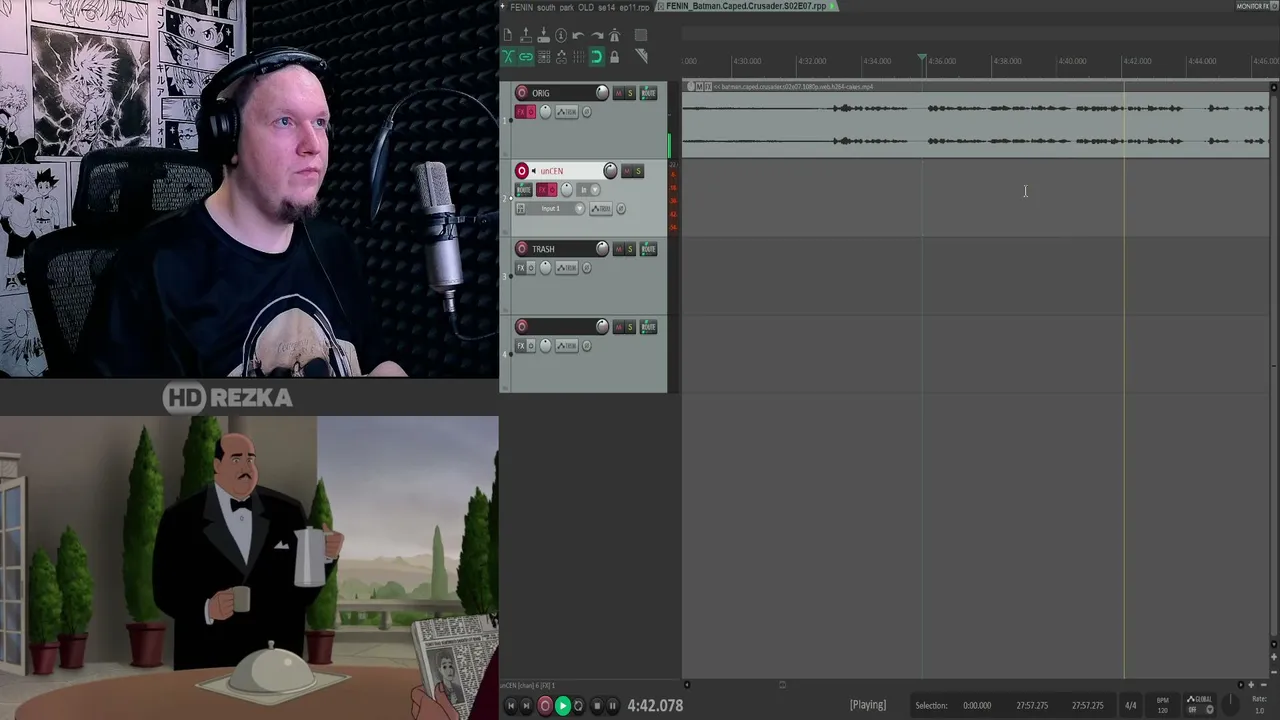Toggle the metronome icon
This screenshot has height=720, width=1280.
(x=614, y=35)
